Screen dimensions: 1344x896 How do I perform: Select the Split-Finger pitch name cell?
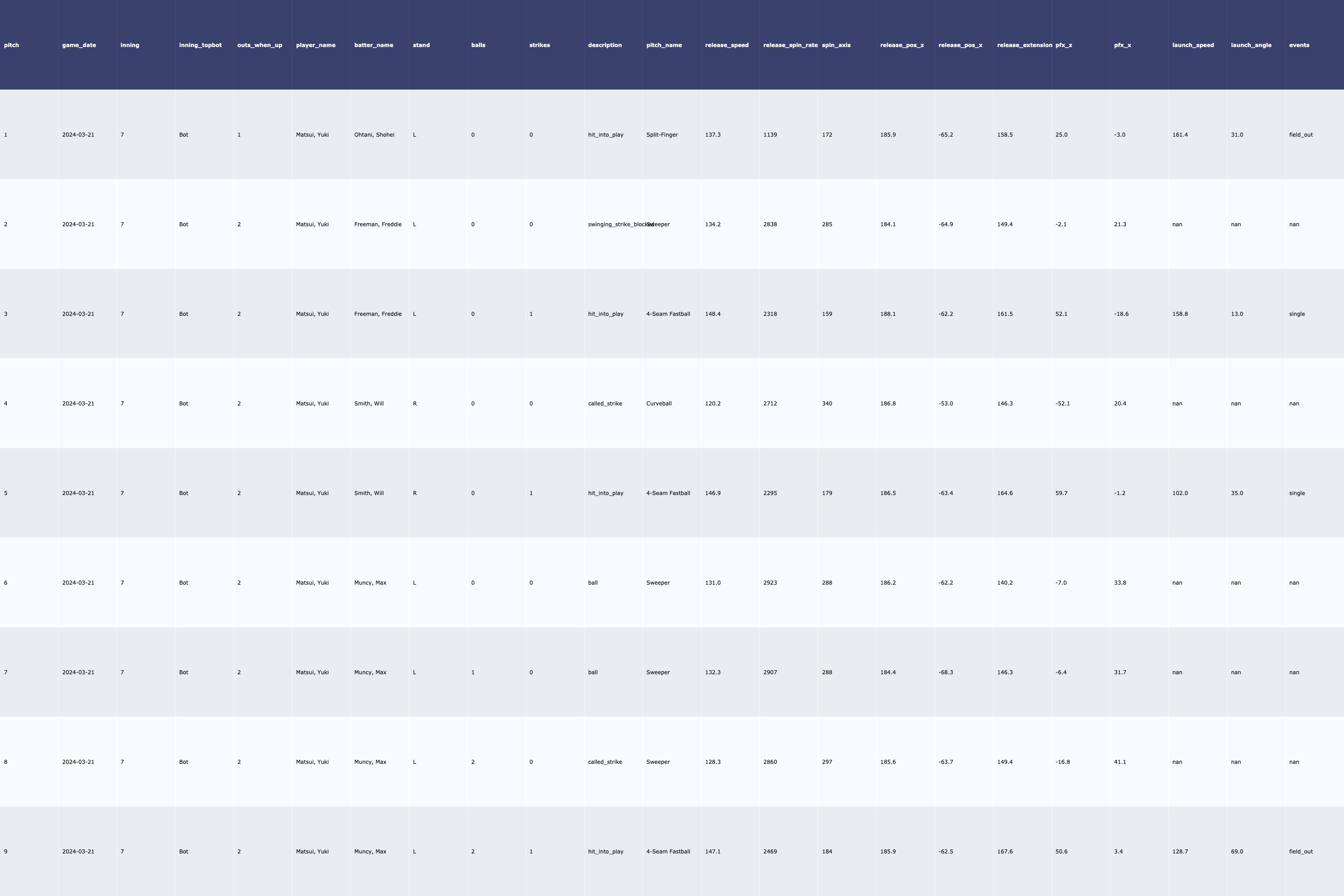[662, 135]
